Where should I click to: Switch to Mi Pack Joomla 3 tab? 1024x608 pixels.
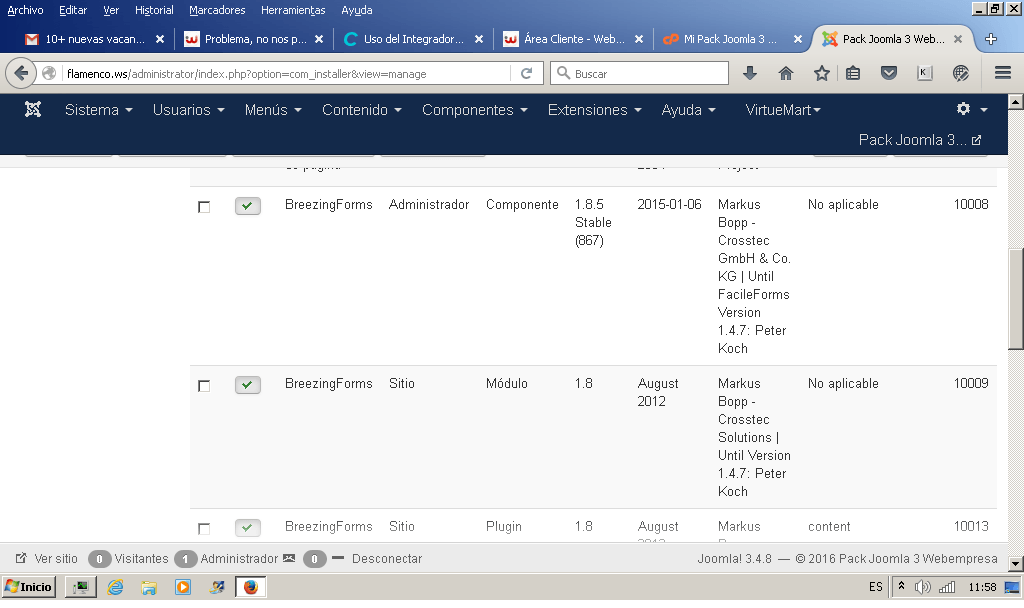(733, 39)
